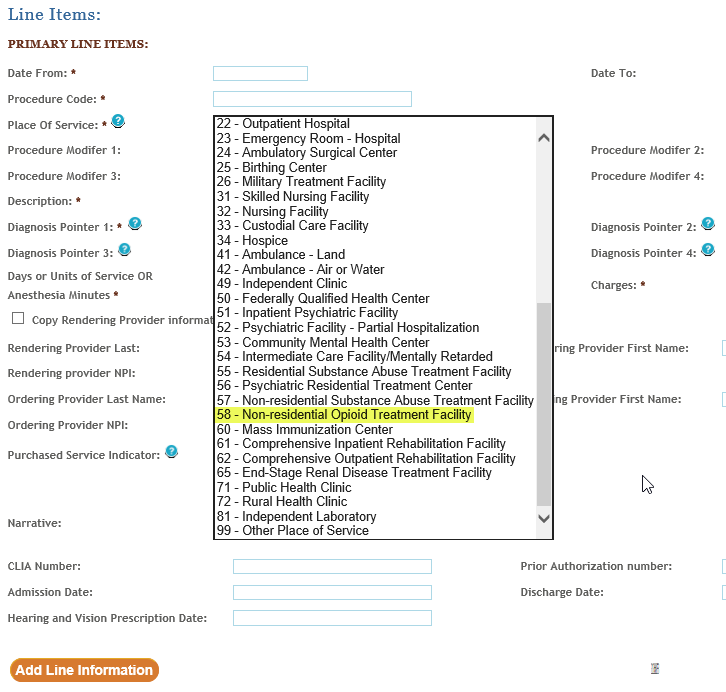Select 32 - Nursing Facility option
Image resolution: width=726 pixels, height=692 pixels.
tap(376, 211)
